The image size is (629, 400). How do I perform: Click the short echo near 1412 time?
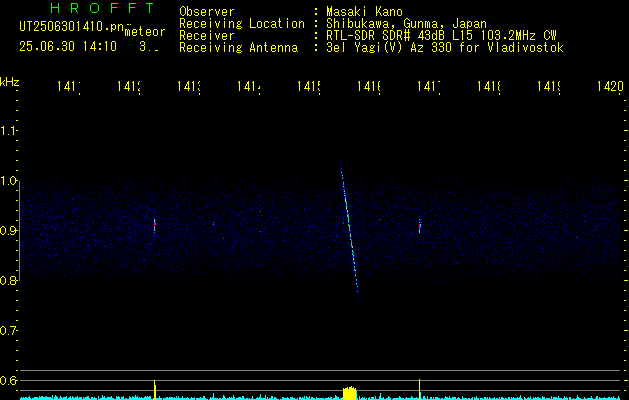154,227
